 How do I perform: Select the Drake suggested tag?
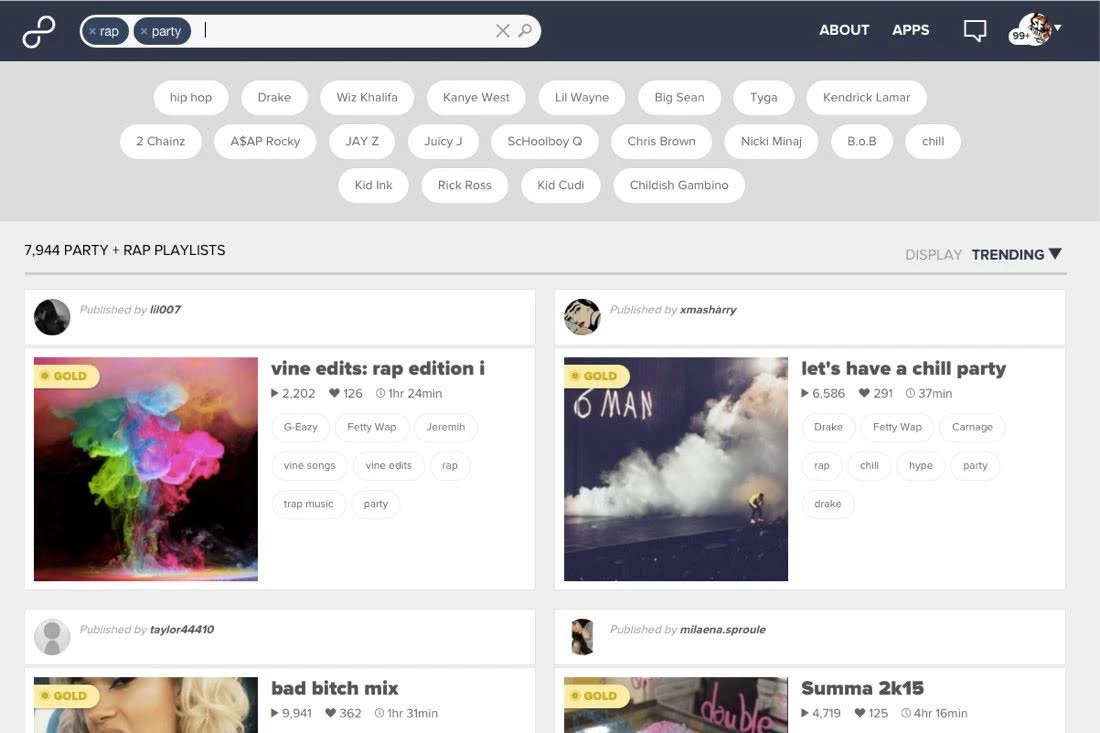click(x=274, y=97)
